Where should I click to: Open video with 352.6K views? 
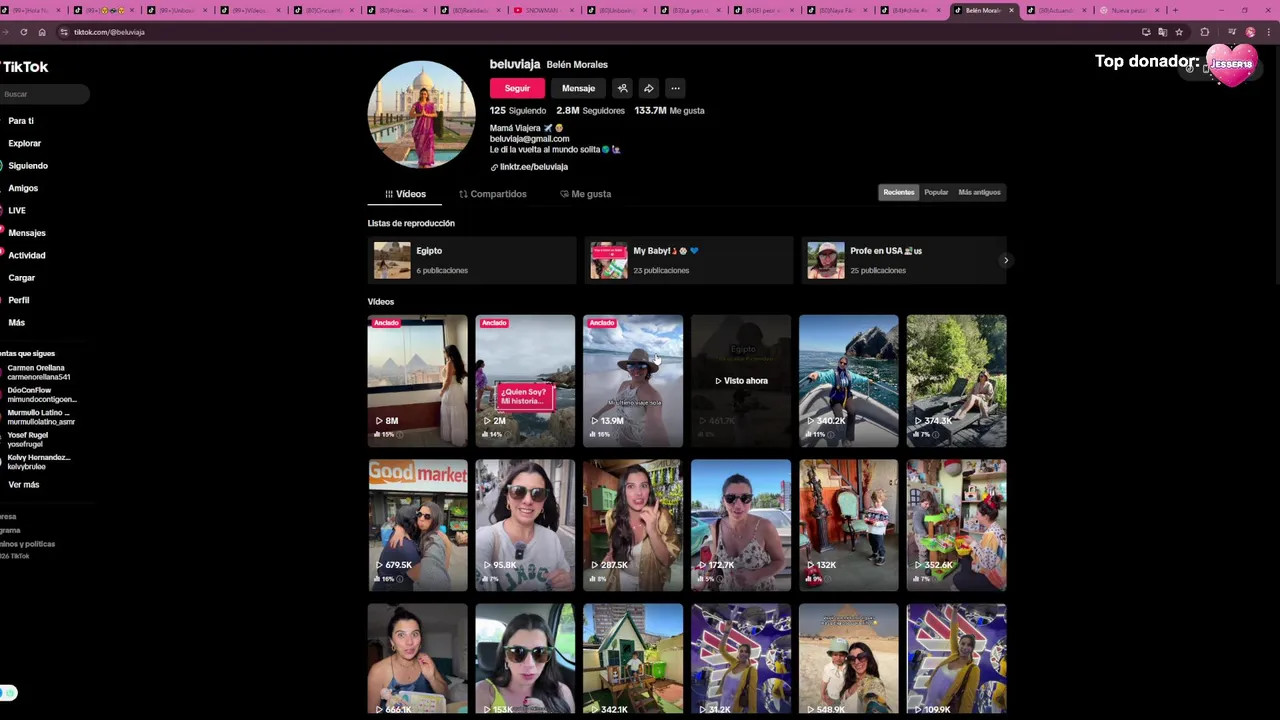click(x=957, y=525)
